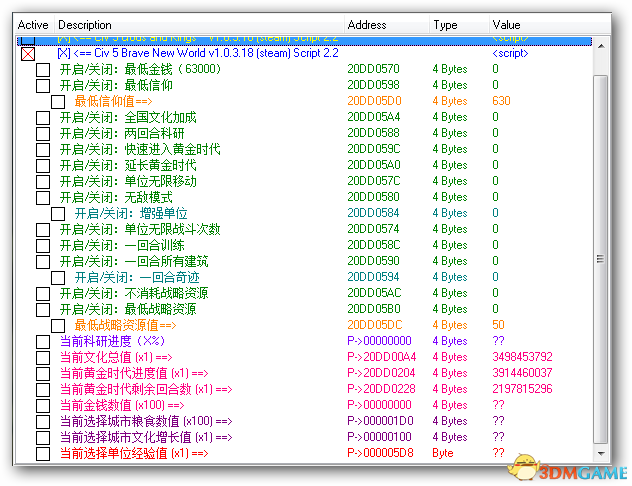This screenshot has height=486, width=632.
Task: Click the scrollbar down arrow
Action: coord(601,453)
